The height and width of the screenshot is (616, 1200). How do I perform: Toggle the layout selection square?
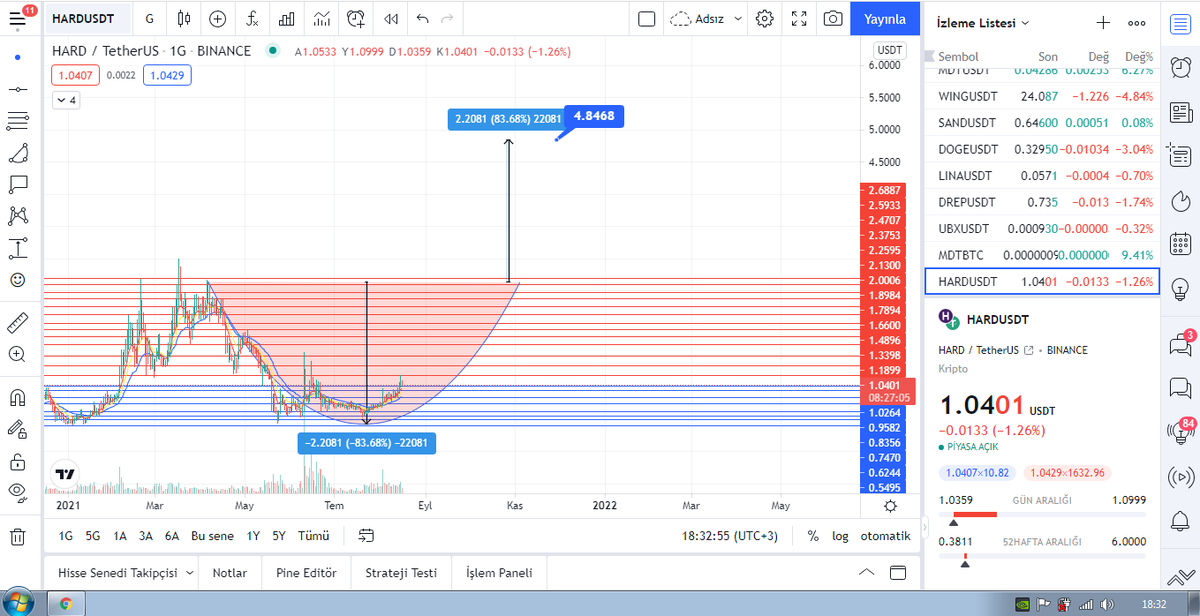[646, 19]
